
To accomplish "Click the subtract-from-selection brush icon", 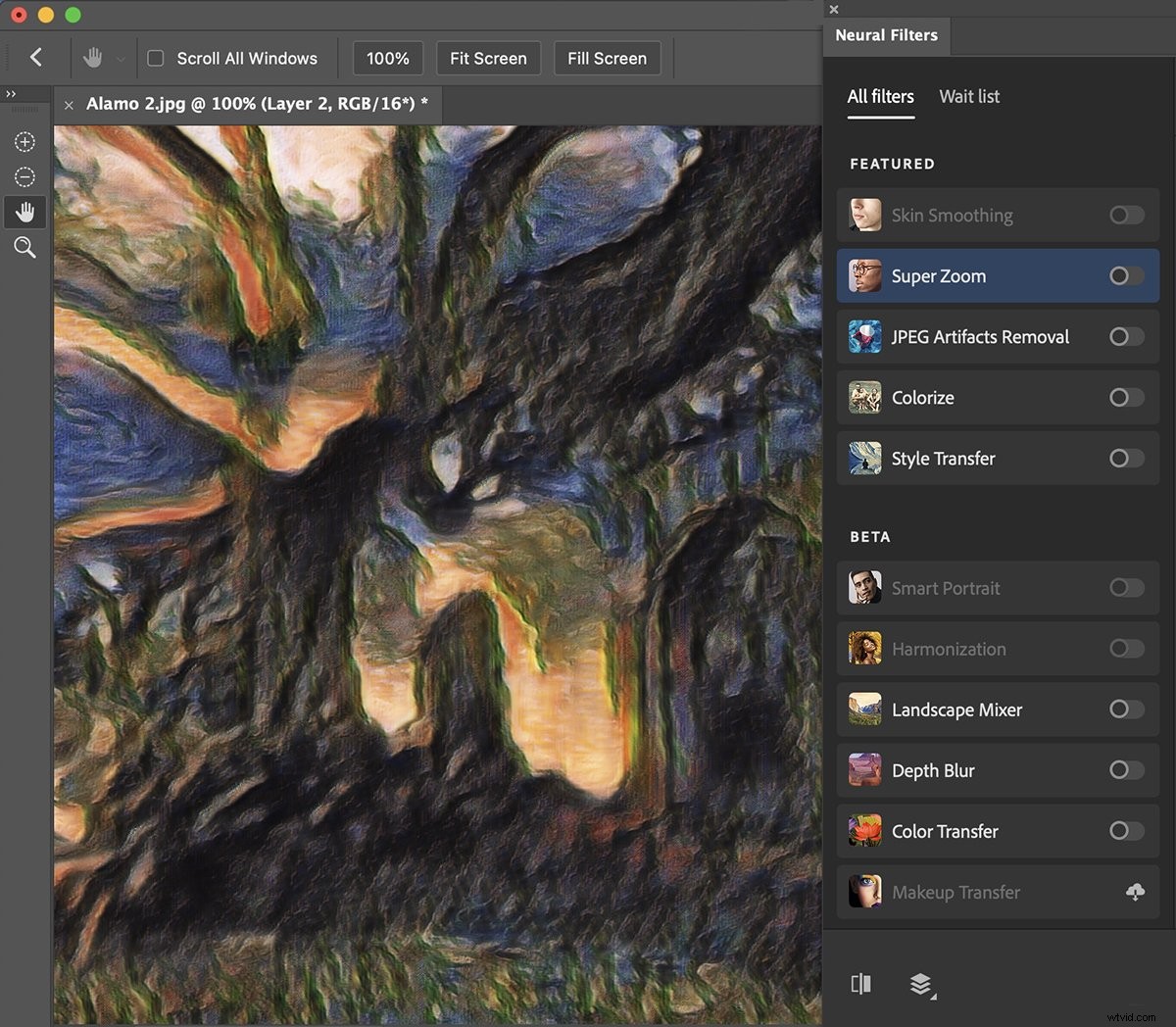I will (24, 176).
